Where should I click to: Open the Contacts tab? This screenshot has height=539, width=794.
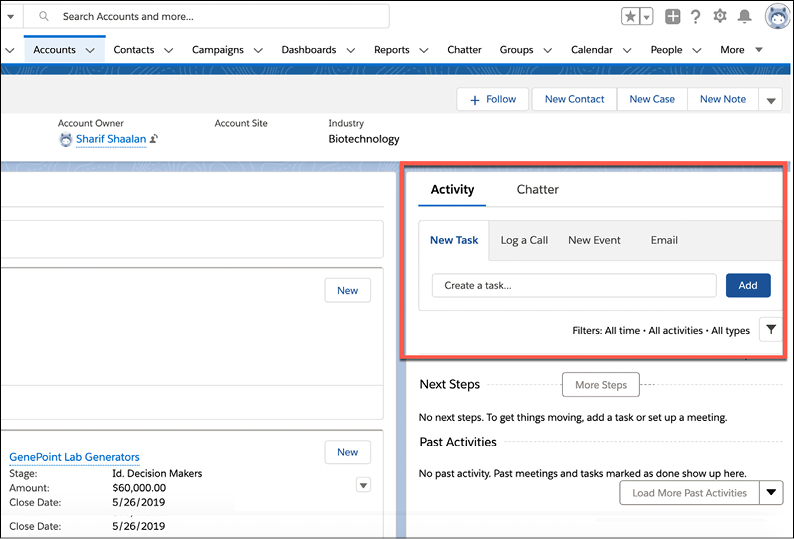(134, 50)
